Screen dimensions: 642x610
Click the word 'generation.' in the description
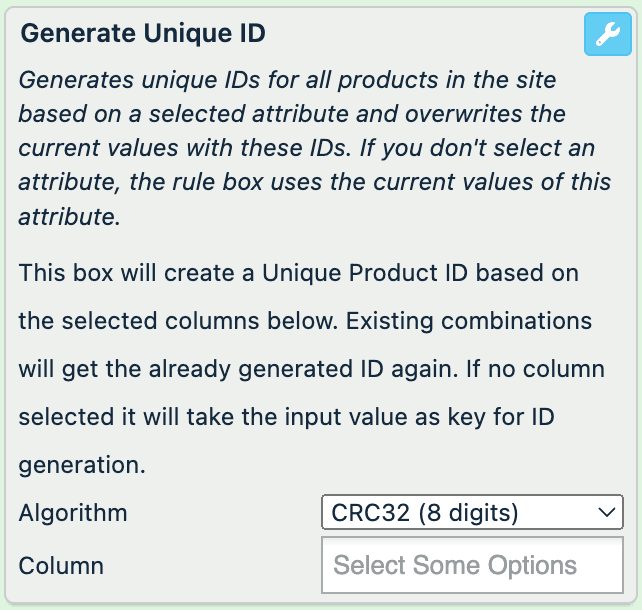point(81,465)
